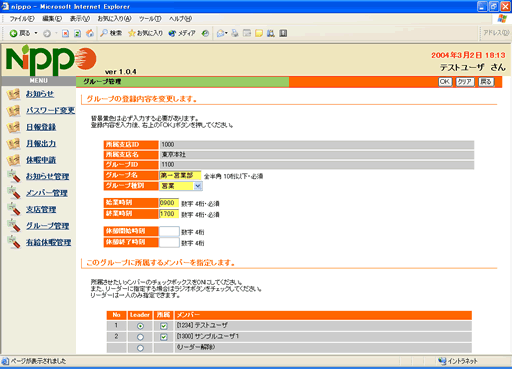Click the クリア button
Screen dimensions: 512x369
point(465,82)
